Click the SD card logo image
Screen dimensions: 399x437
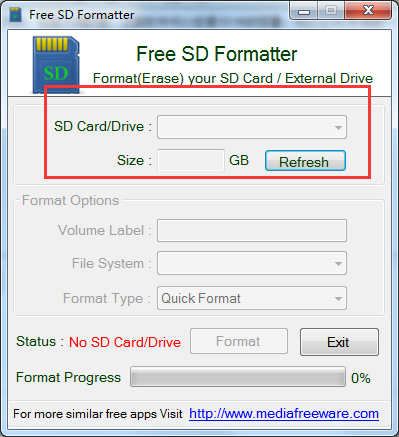tap(56, 65)
